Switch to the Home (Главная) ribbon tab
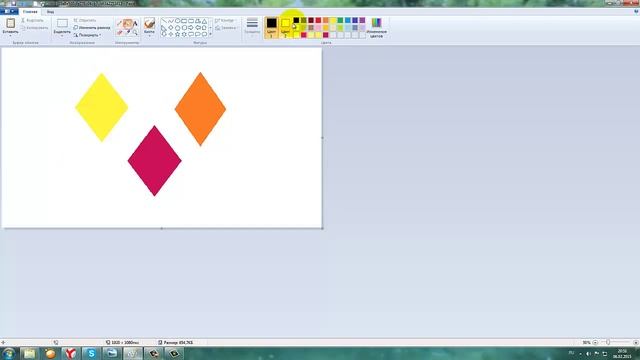 [30, 12]
